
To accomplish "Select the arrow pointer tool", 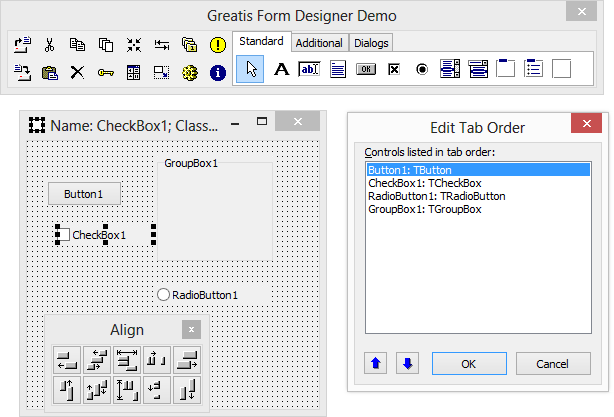I will click(252, 69).
